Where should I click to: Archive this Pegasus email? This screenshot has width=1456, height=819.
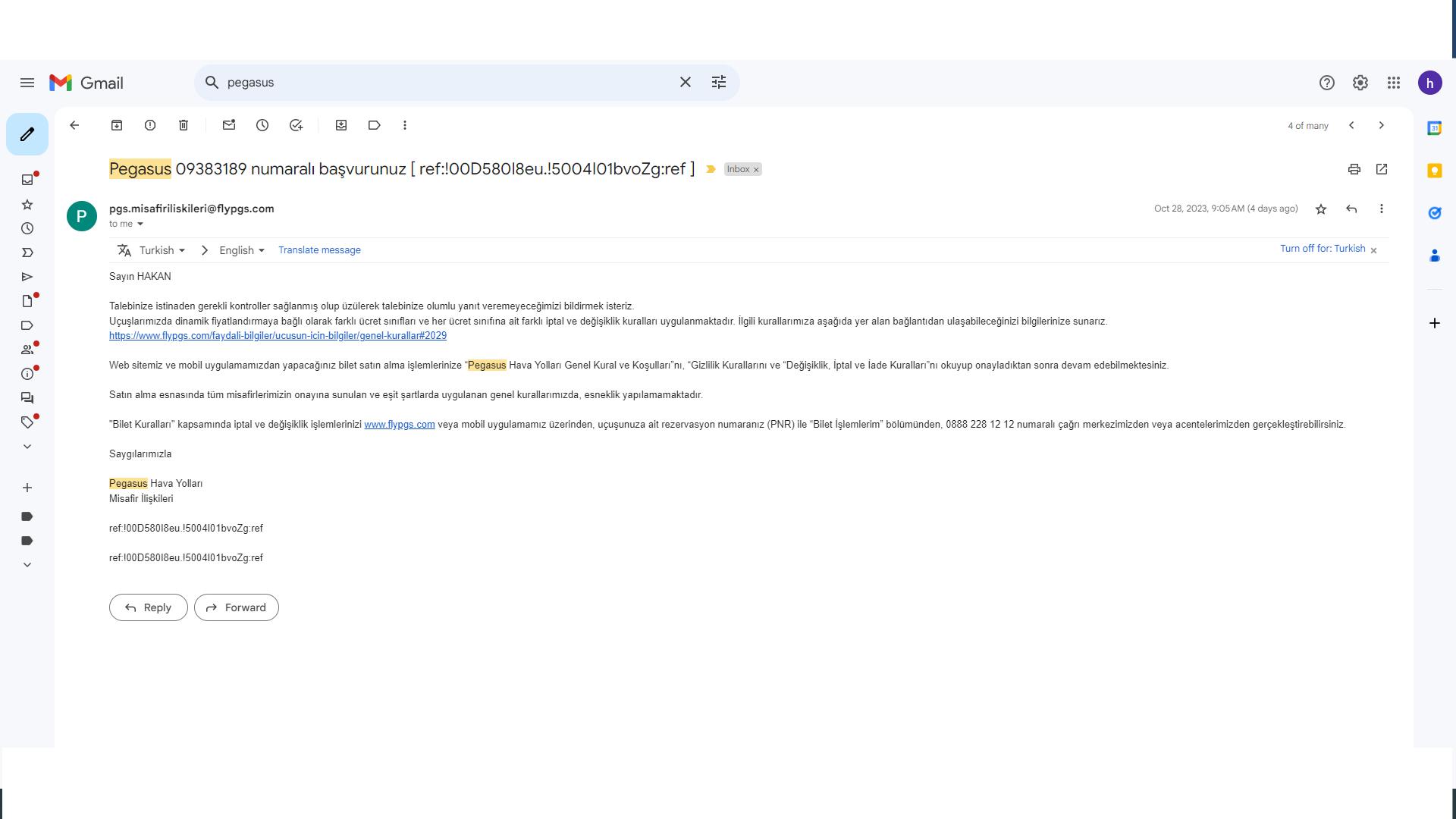click(x=117, y=125)
